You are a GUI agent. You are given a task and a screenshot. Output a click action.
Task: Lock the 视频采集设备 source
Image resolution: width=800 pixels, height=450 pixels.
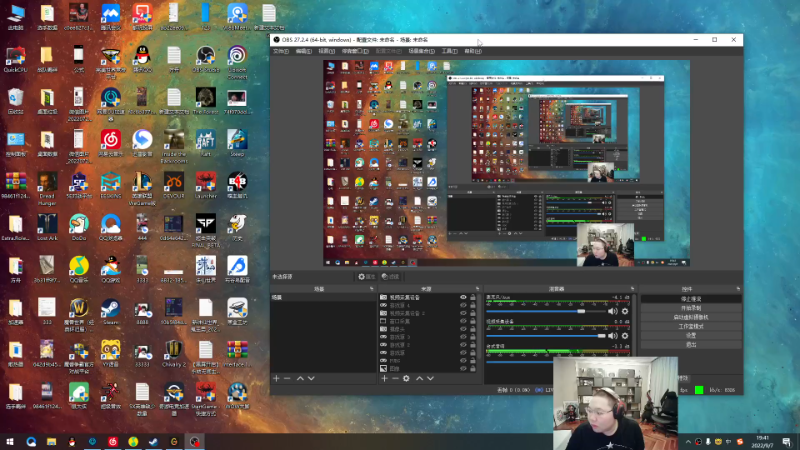point(473,297)
